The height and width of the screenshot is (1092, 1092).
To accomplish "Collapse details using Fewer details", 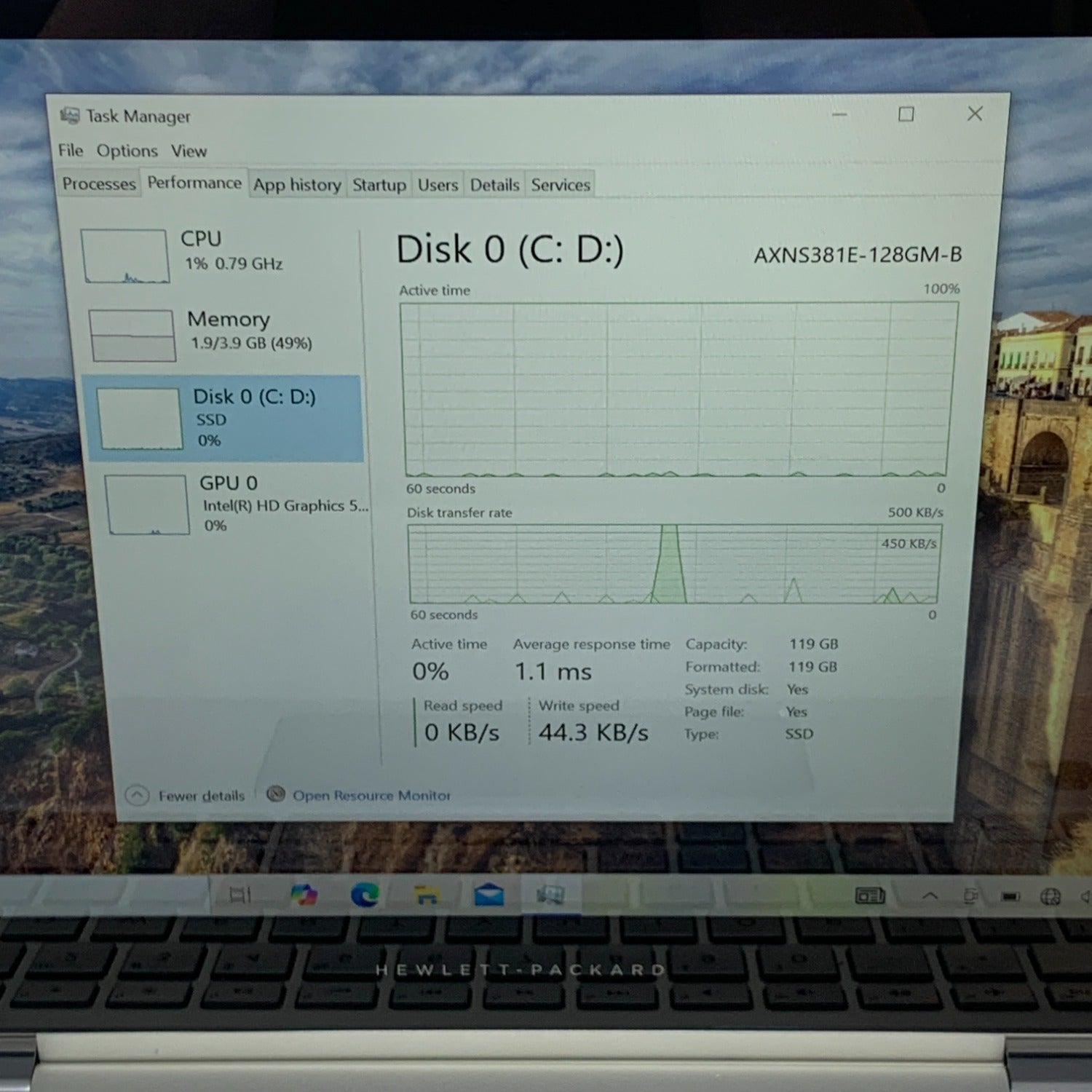I will [x=201, y=795].
